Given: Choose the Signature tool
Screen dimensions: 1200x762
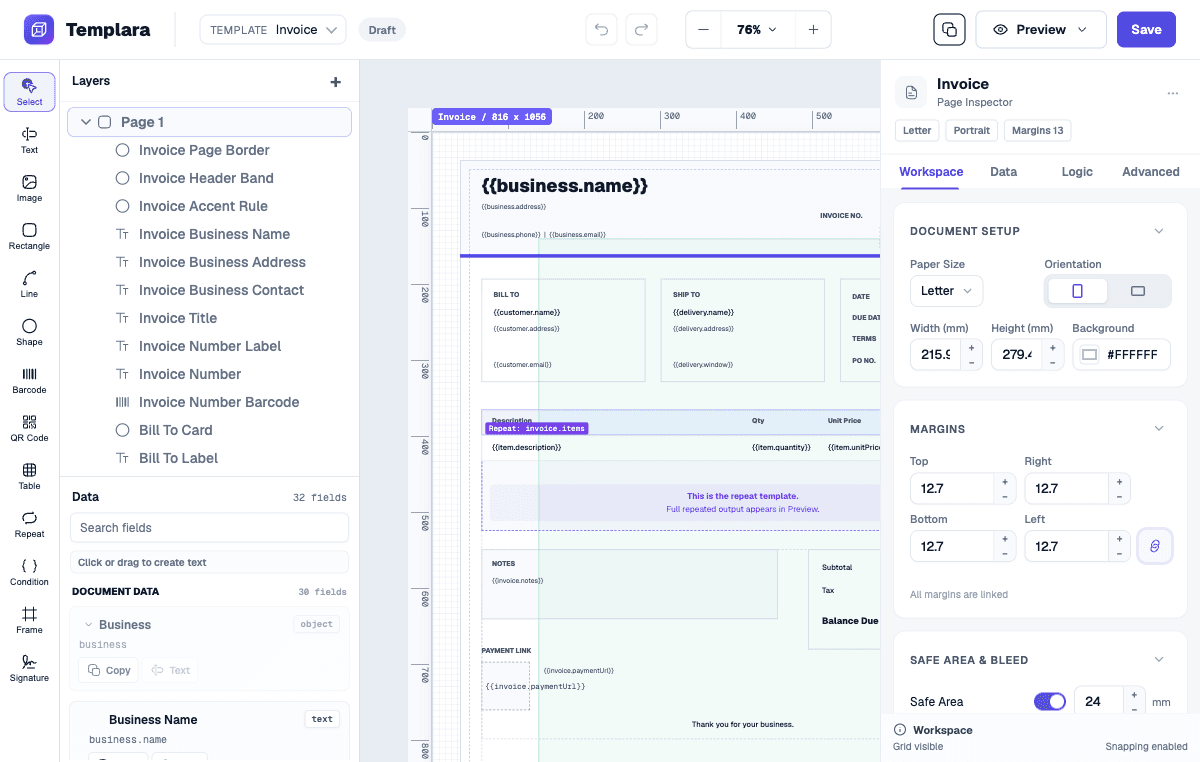Looking at the screenshot, I should (x=29, y=668).
